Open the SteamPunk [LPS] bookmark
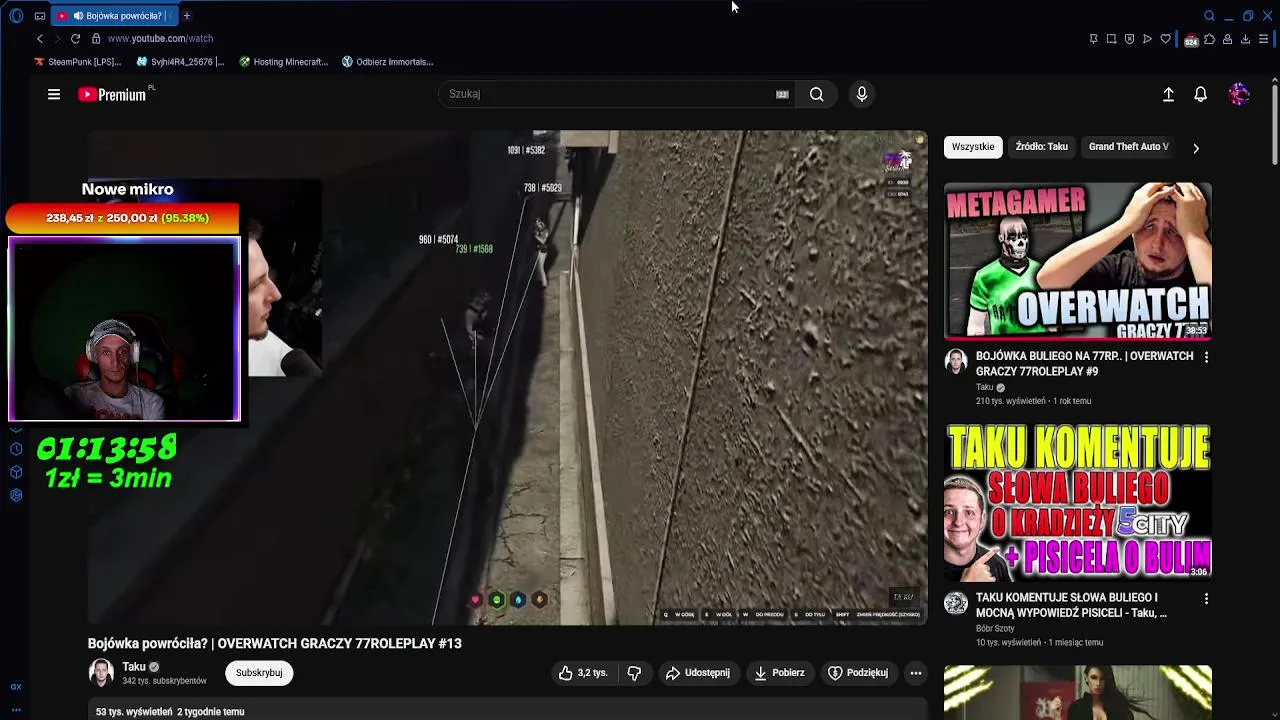This screenshot has width=1280, height=720. [78, 62]
